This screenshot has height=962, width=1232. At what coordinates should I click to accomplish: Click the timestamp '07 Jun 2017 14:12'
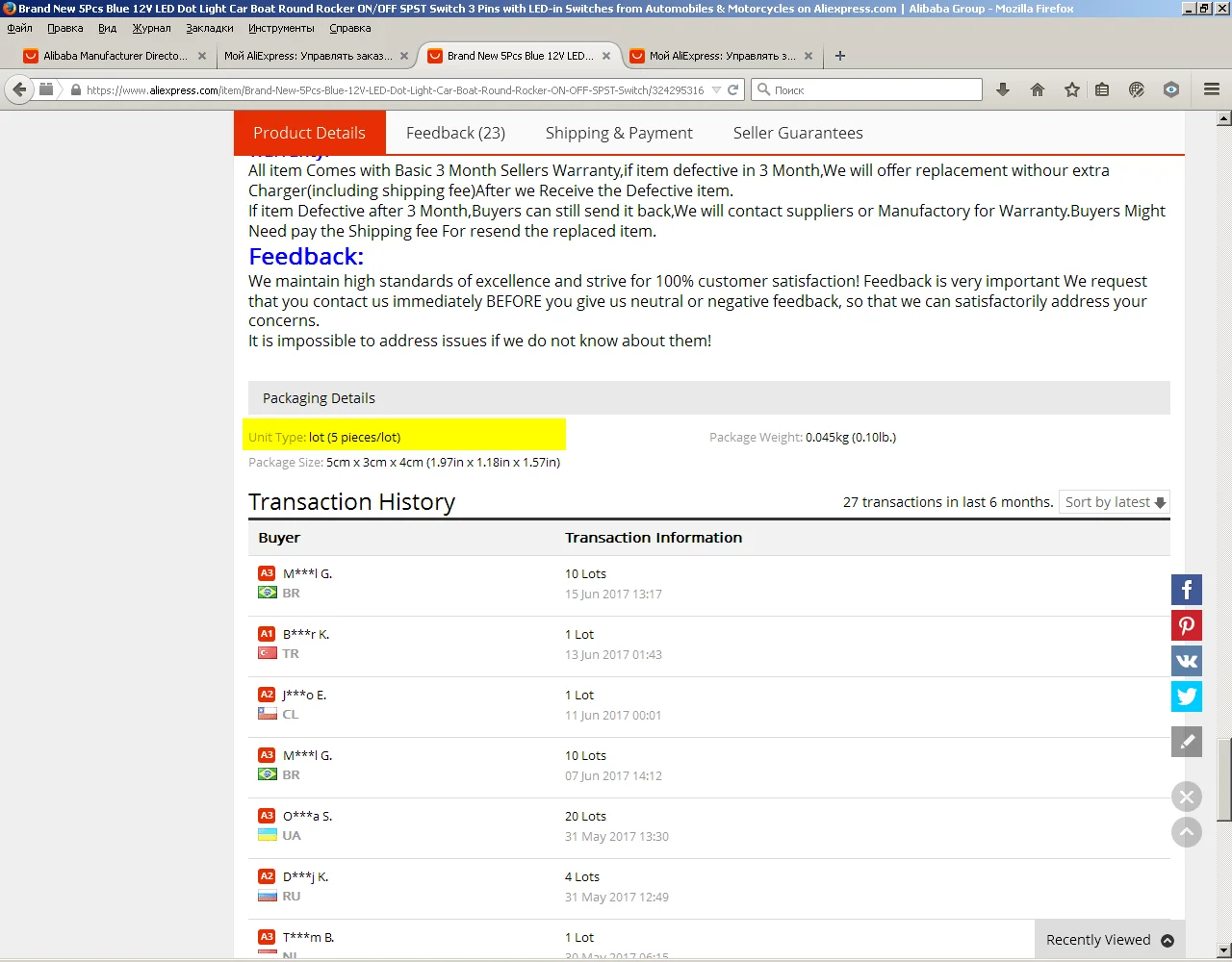(613, 775)
